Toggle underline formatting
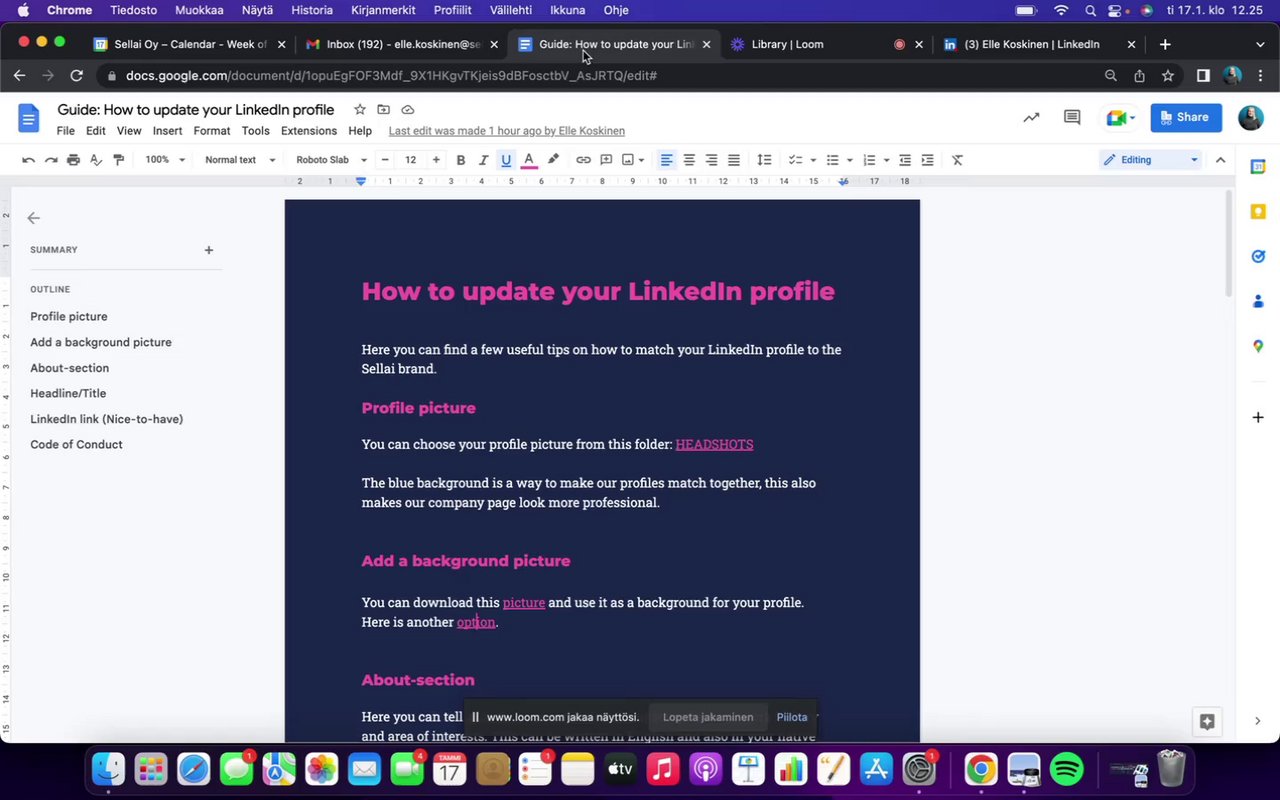 506,160
